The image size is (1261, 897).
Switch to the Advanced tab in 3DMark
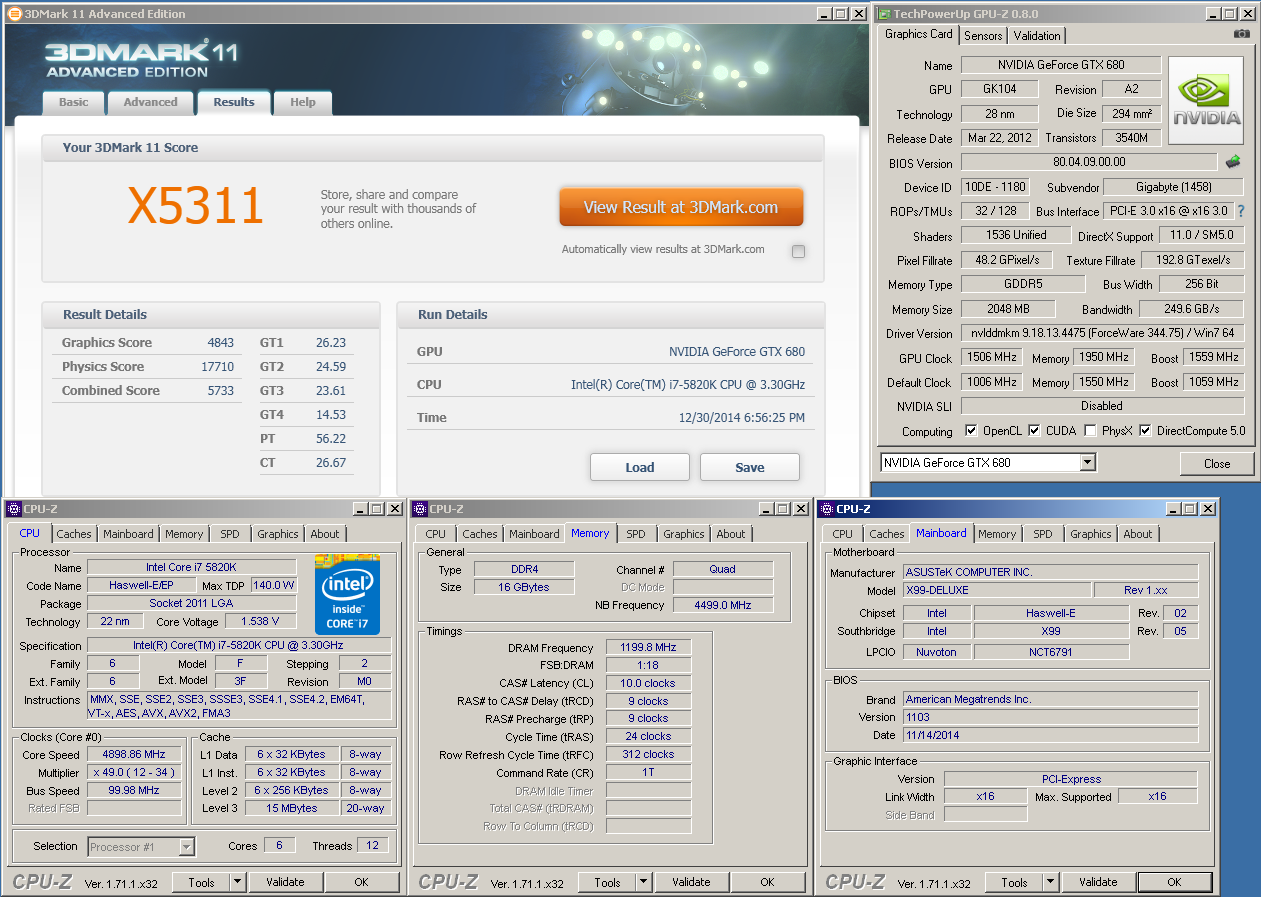pos(150,102)
